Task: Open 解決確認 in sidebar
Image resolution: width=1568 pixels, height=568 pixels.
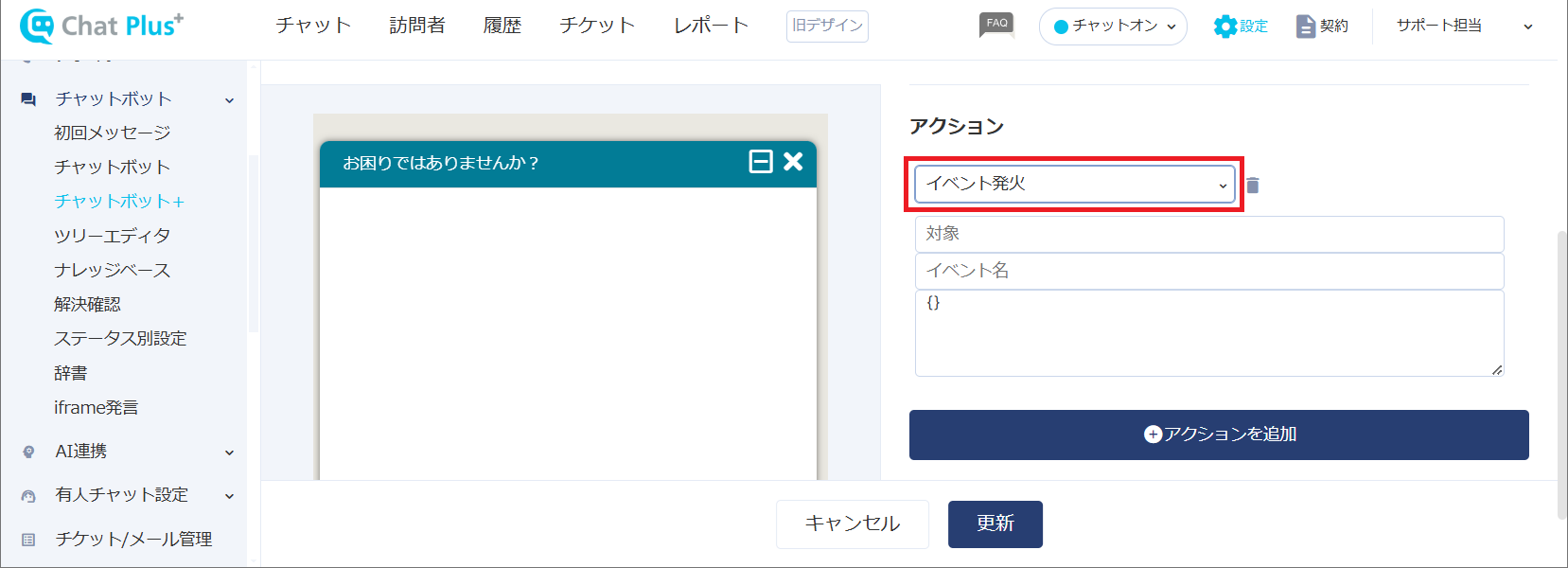Action: 88,305
